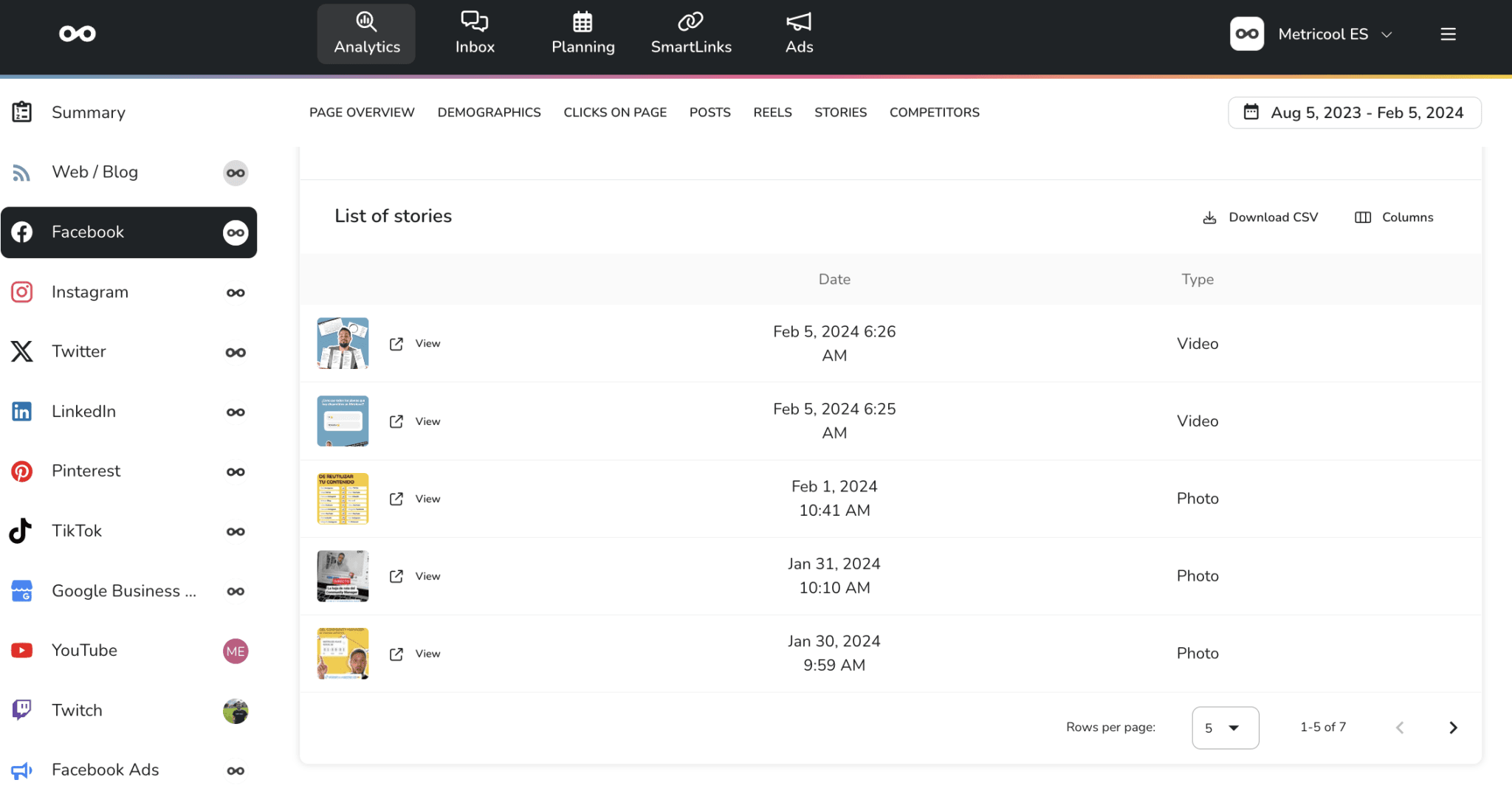Switch to the REELS tab
The width and height of the screenshot is (1512, 794).
point(772,113)
